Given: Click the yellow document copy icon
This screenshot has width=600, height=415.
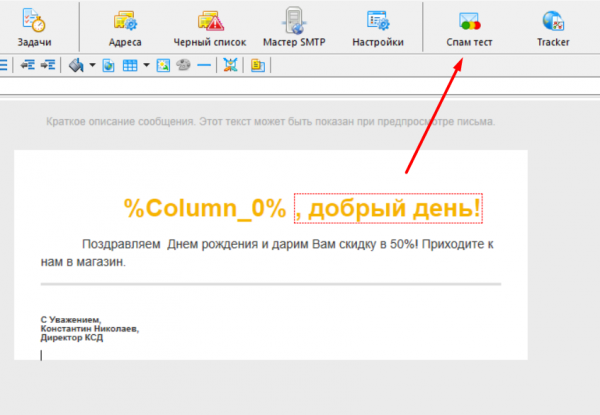Looking at the screenshot, I should (x=258, y=65).
